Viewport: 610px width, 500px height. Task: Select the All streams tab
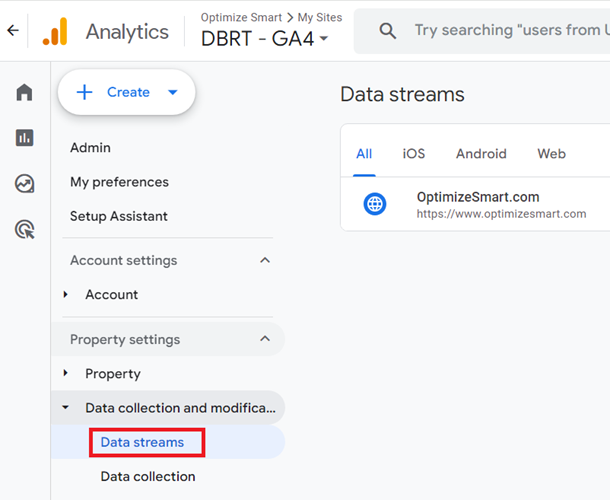click(x=364, y=154)
